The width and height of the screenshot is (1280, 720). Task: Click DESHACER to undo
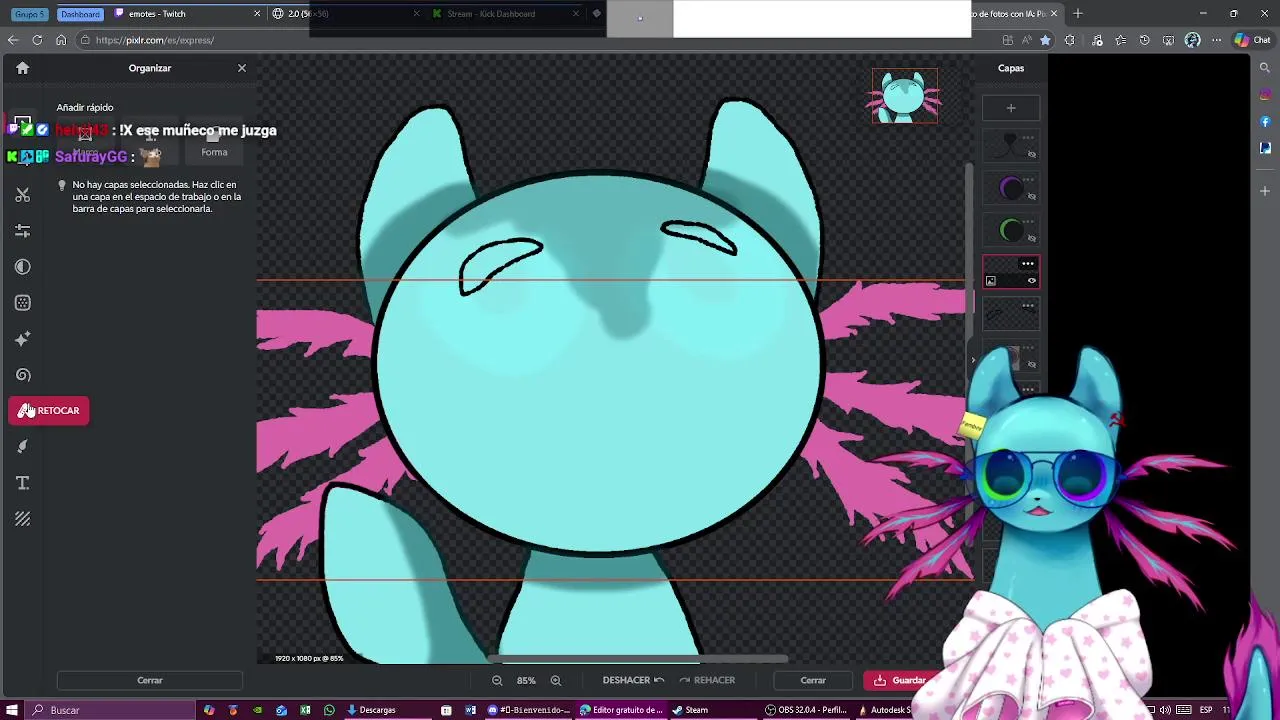click(633, 680)
